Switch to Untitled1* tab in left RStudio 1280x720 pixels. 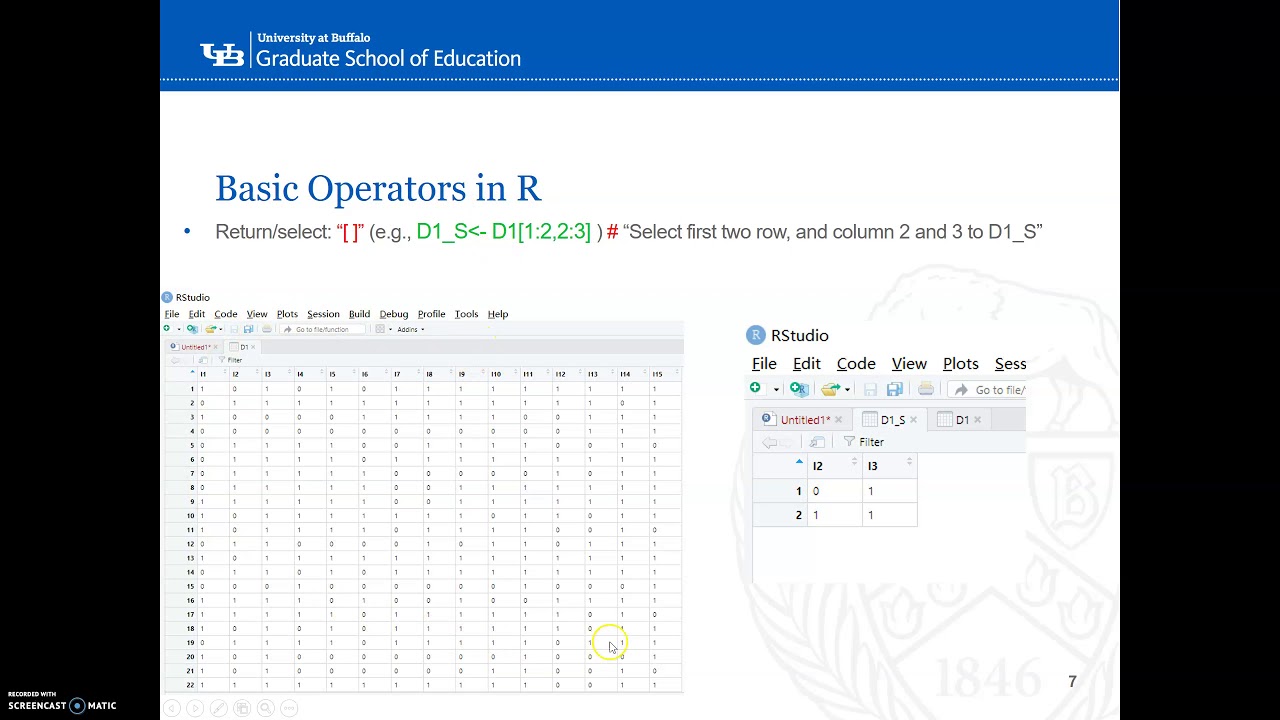coord(194,347)
